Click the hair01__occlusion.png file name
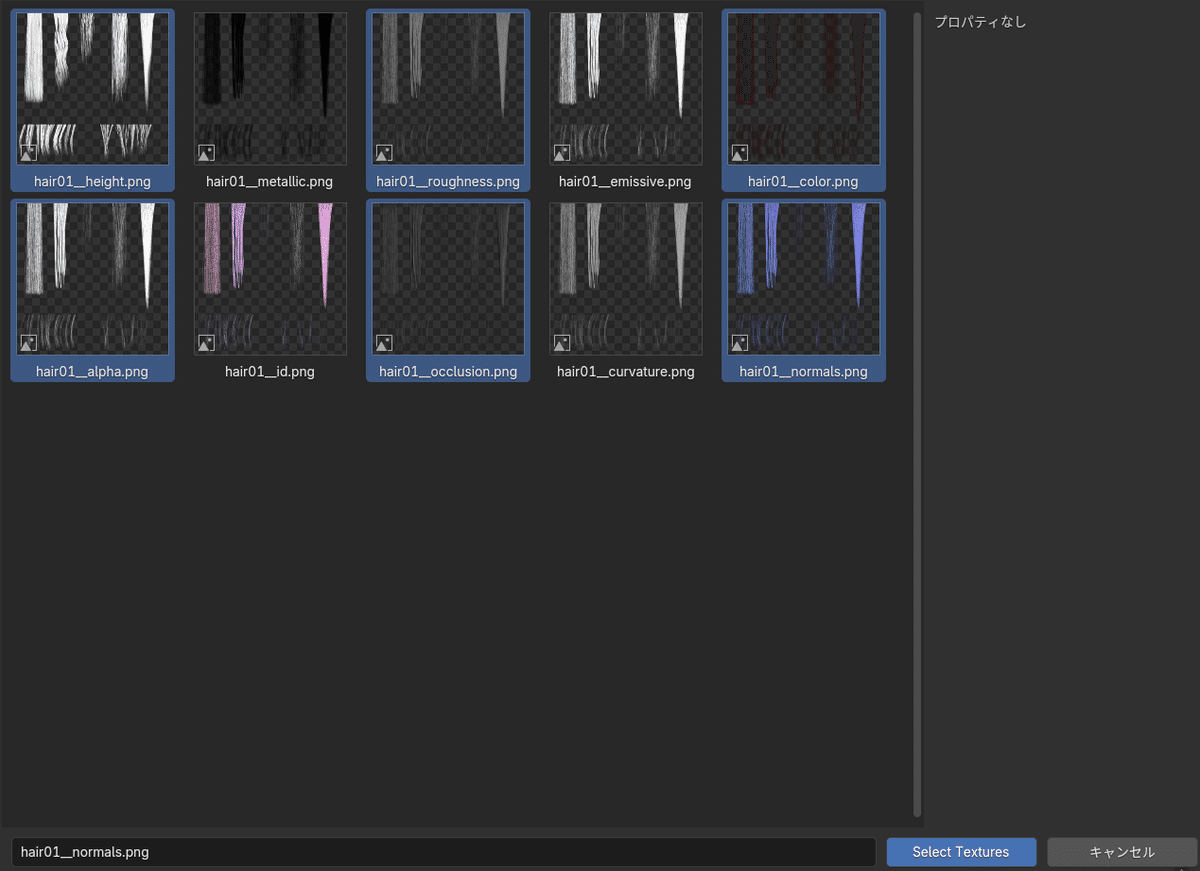Image resolution: width=1200 pixels, height=871 pixels. [448, 372]
